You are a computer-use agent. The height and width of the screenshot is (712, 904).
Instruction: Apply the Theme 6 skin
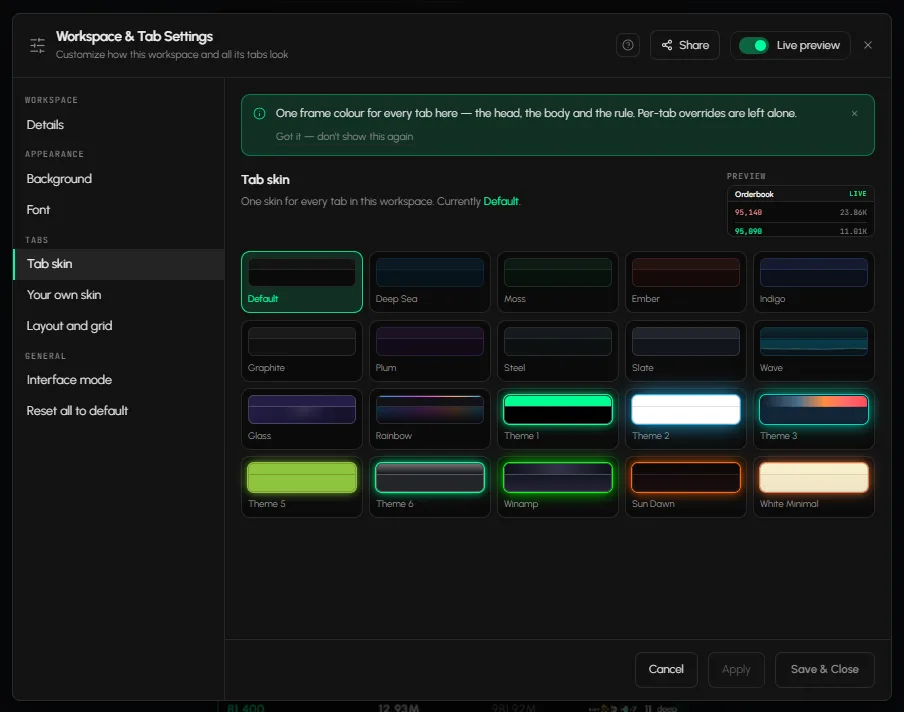(x=430, y=487)
